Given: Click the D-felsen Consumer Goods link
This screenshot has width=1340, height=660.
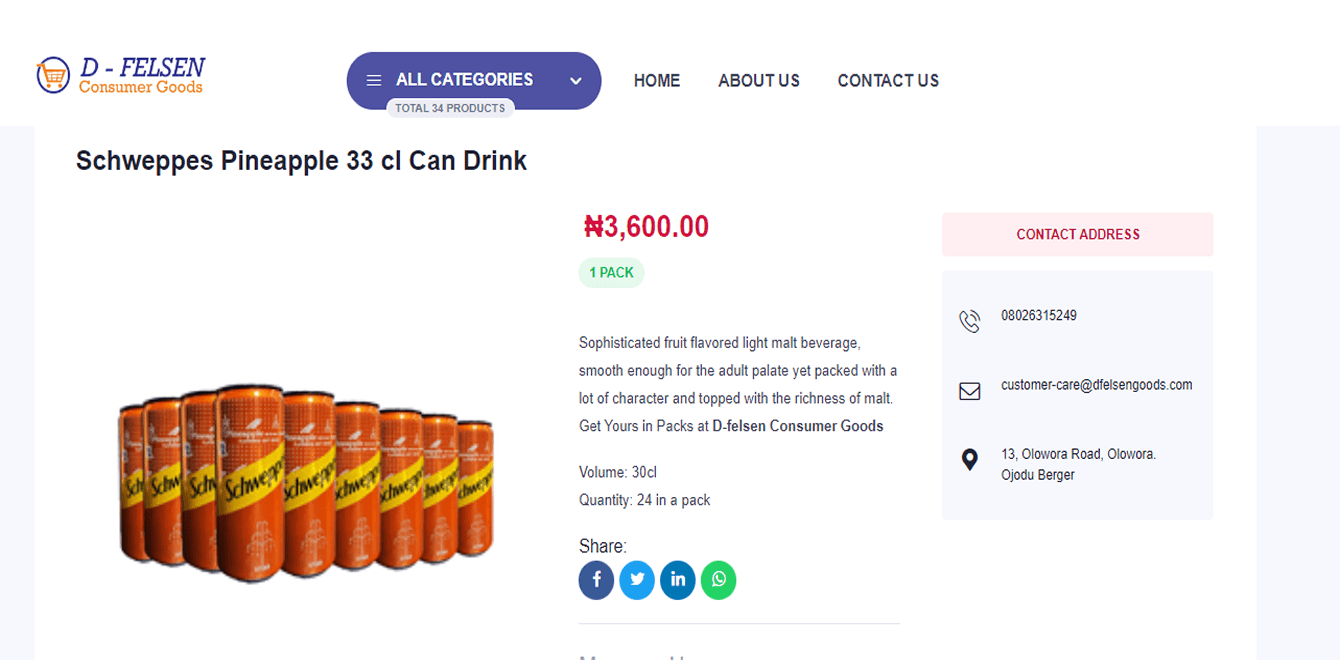Looking at the screenshot, I should click(798, 426).
